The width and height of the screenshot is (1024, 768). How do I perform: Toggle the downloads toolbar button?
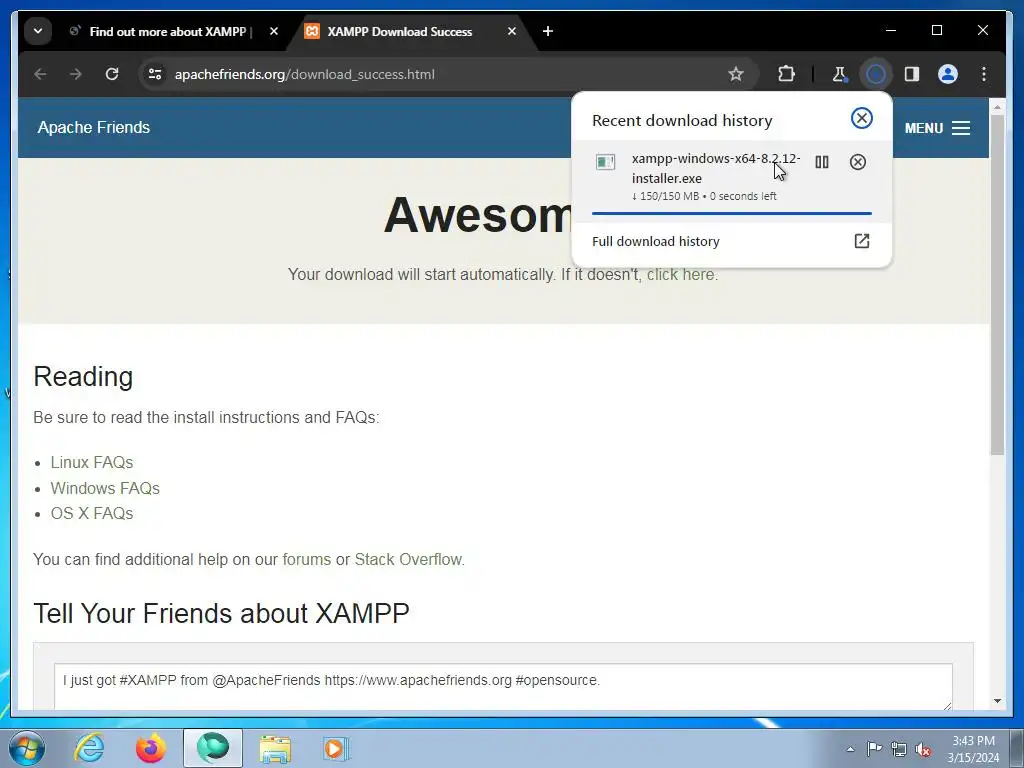876,74
